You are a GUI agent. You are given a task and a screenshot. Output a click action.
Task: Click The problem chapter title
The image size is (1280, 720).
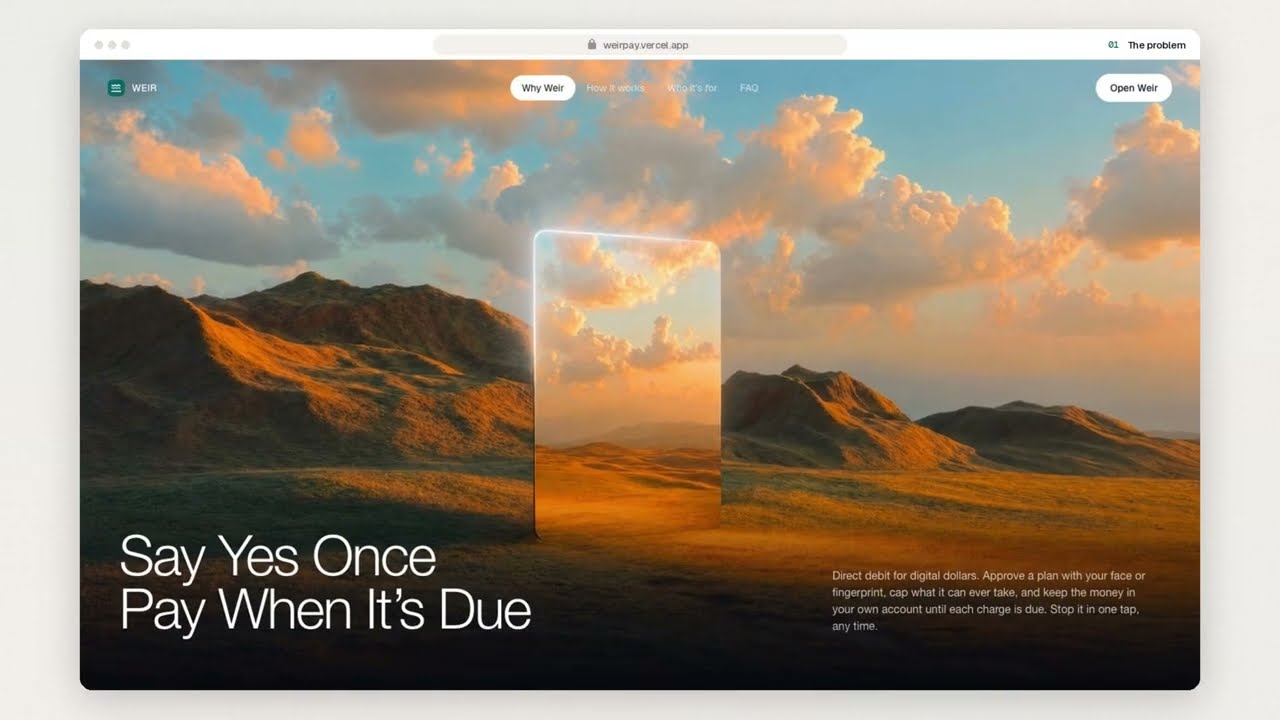tap(1157, 45)
